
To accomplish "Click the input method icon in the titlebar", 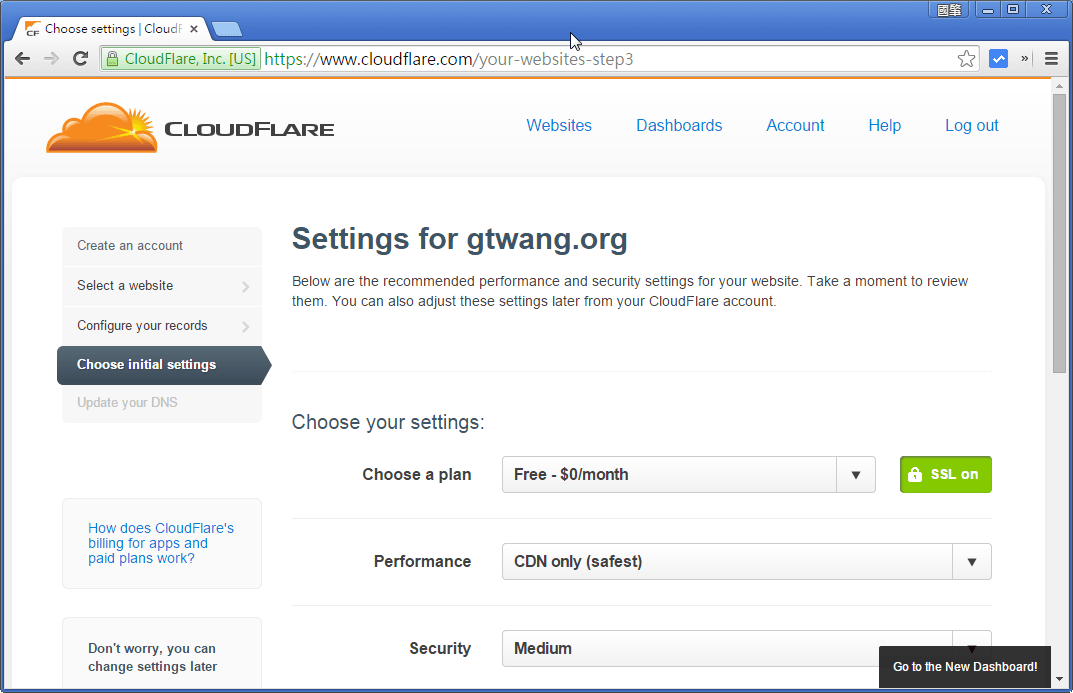I will (948, 9).
